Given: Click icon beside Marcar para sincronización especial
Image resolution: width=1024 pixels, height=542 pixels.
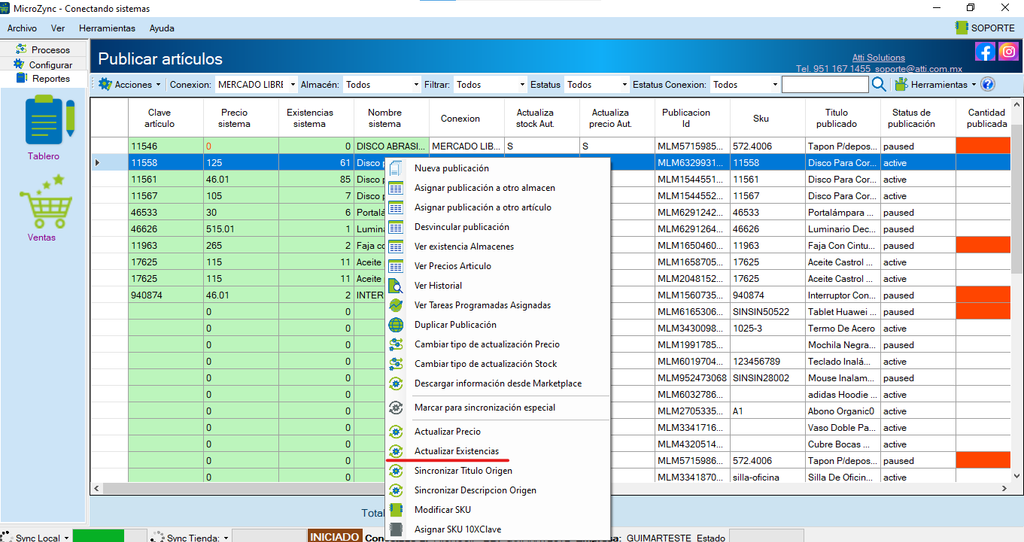Looking at the screenshot, I should tap(396, 407).
